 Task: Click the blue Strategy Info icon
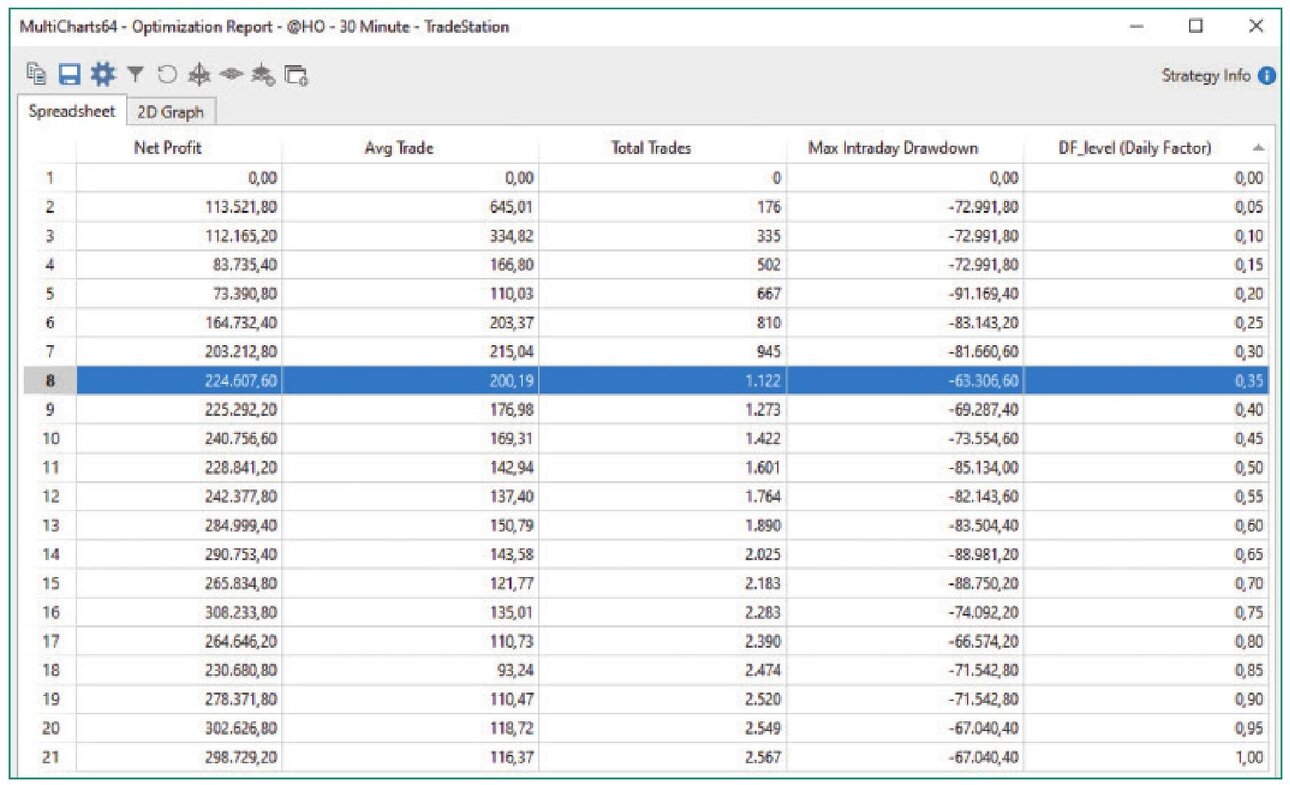pyautogui.click(x=1267, y=75)
